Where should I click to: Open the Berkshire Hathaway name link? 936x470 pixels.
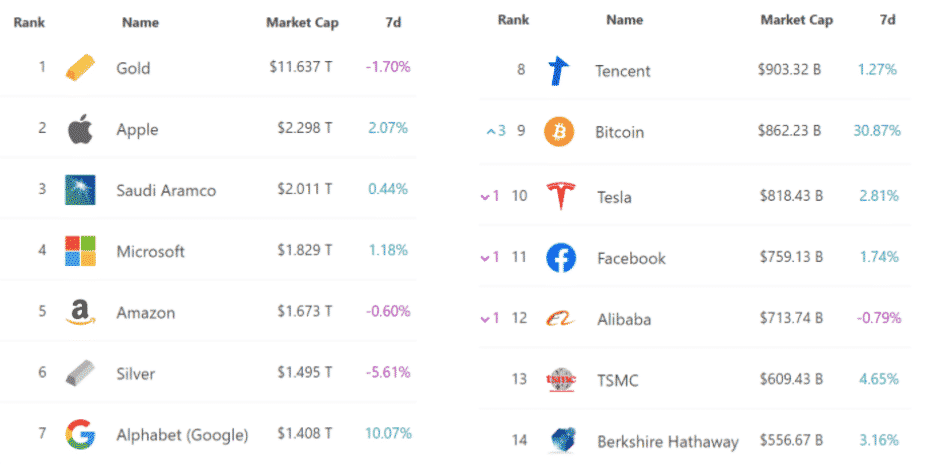click(667, 441)
